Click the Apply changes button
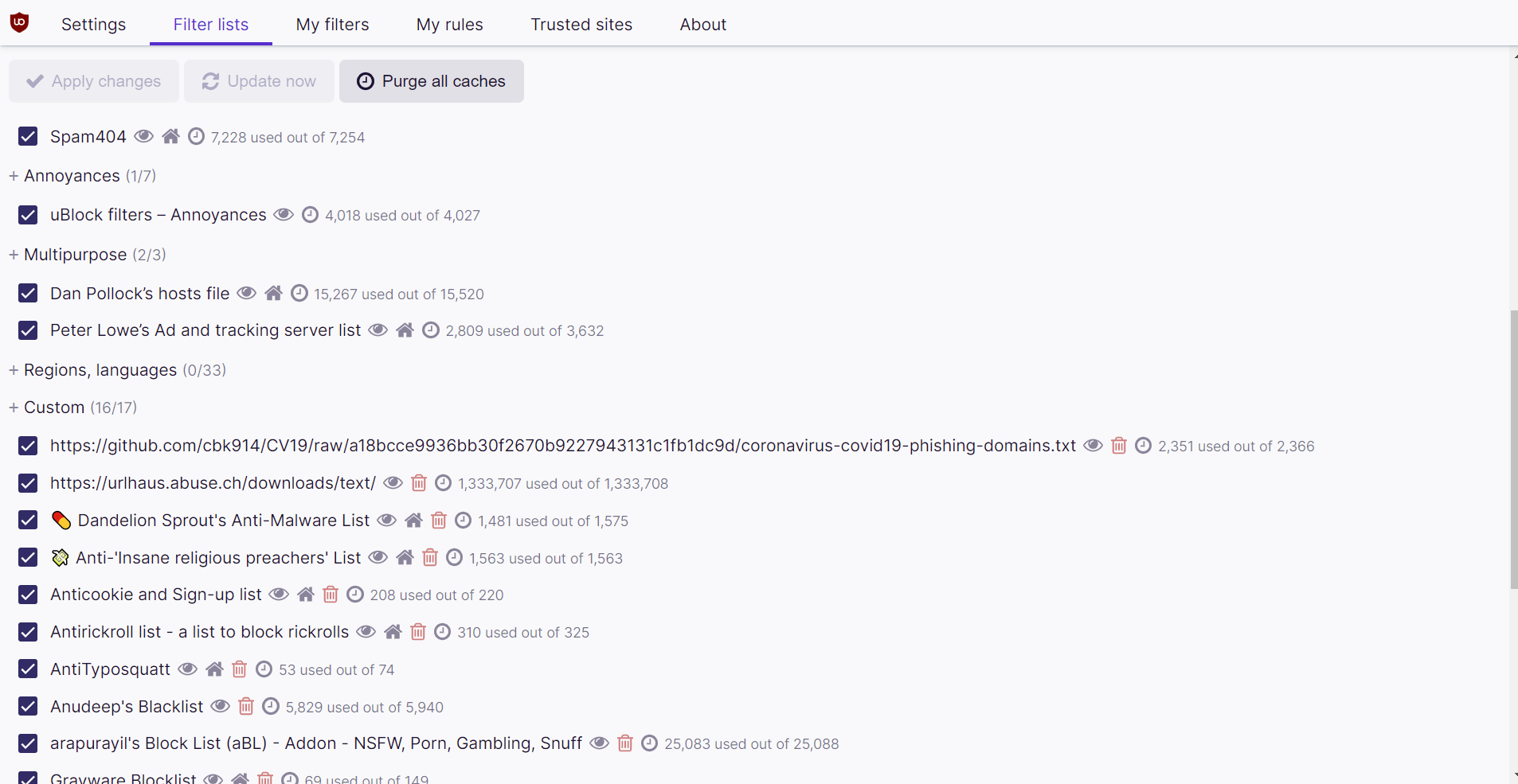This screenshot has height=784, width=1518. 93,80
